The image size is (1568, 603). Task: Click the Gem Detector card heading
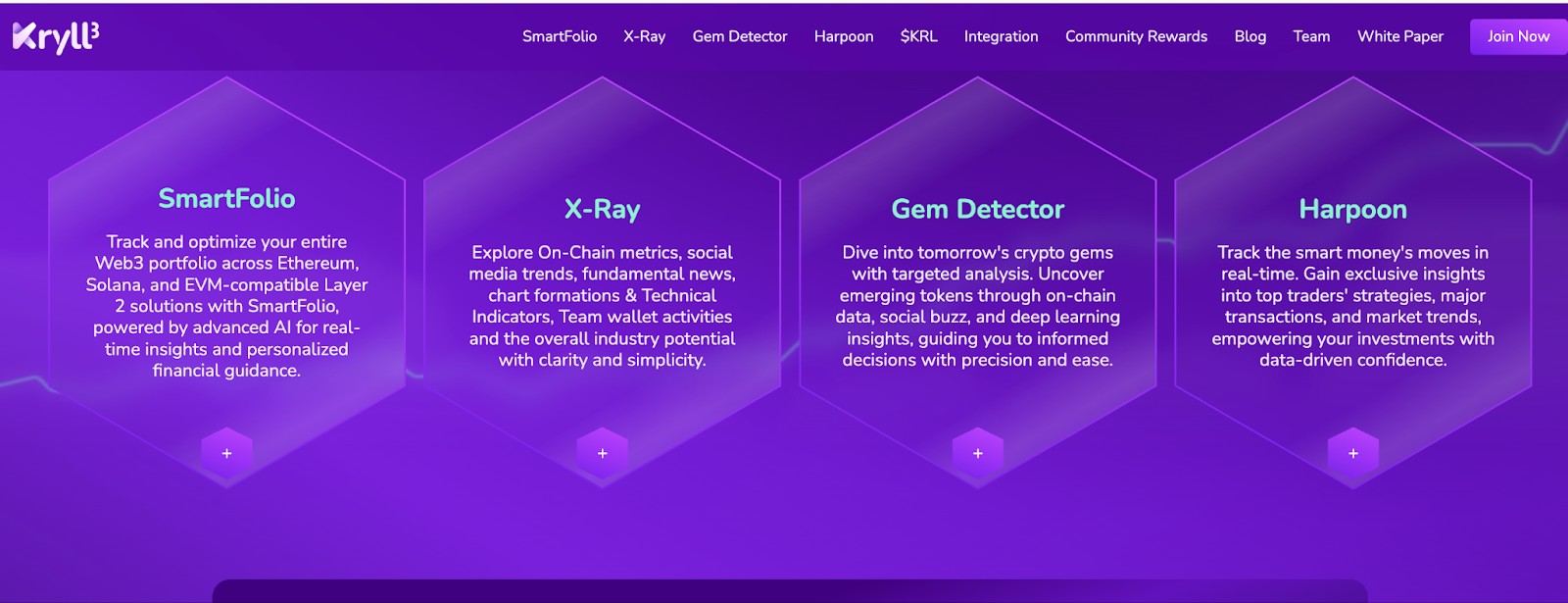pos(978,209)
